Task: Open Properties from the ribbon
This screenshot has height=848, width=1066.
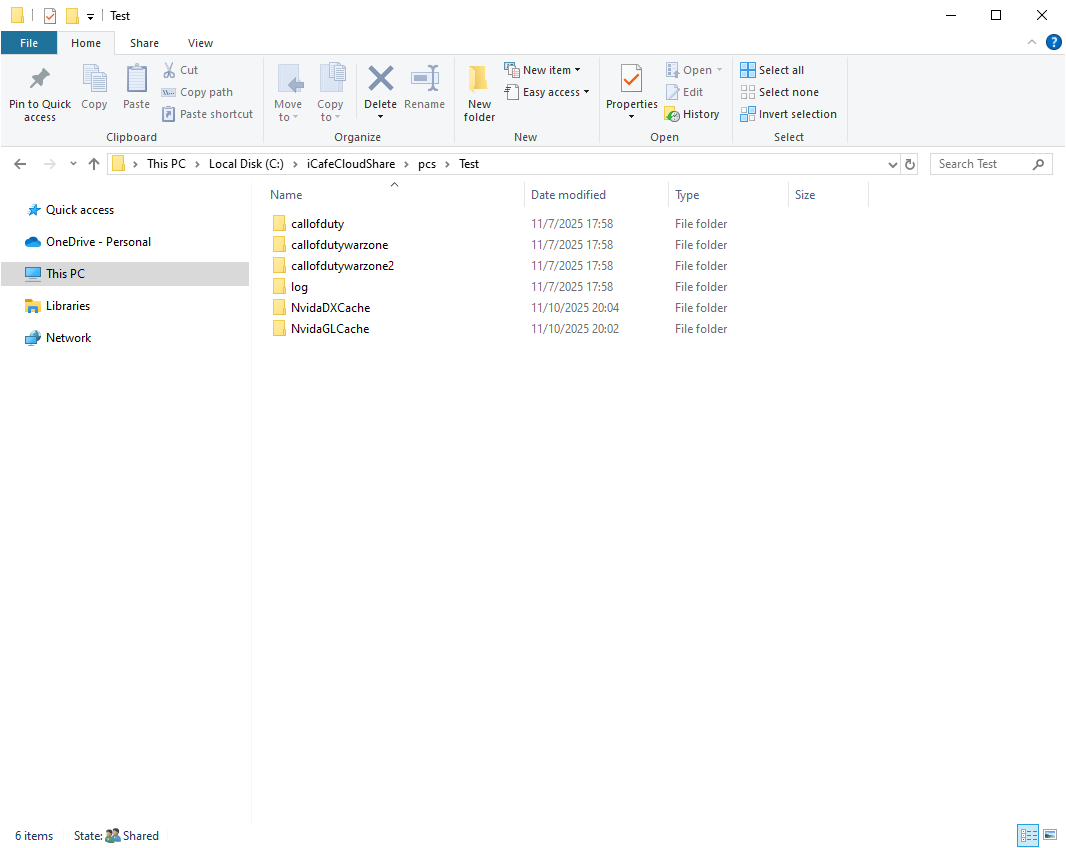Action: coord(630,88)
